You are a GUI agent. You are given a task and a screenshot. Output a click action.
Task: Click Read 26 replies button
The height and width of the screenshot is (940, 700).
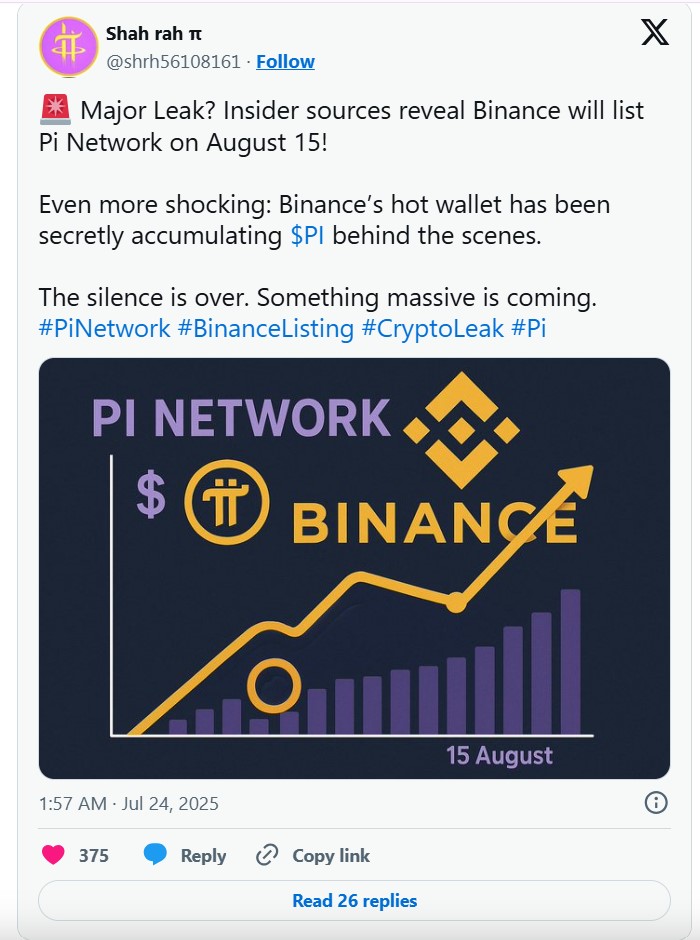pyautogui.click(x=354, y=900)
